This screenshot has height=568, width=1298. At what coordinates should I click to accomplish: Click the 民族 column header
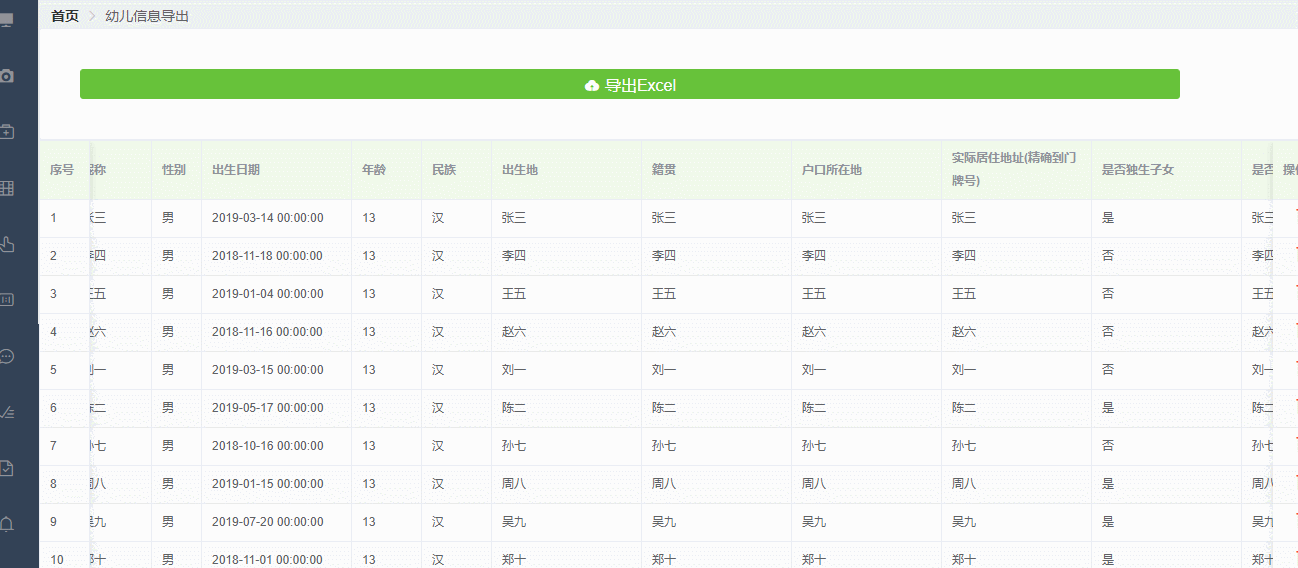click(x=444, y=170)
